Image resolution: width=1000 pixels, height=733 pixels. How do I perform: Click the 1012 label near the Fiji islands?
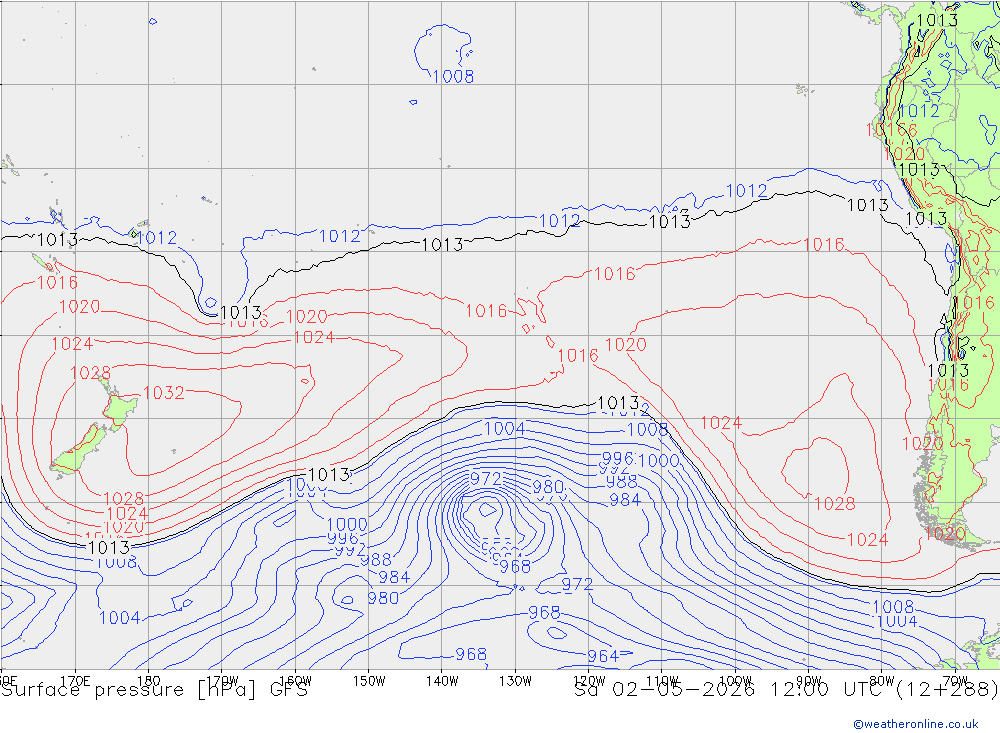click(x=157, y=238)
